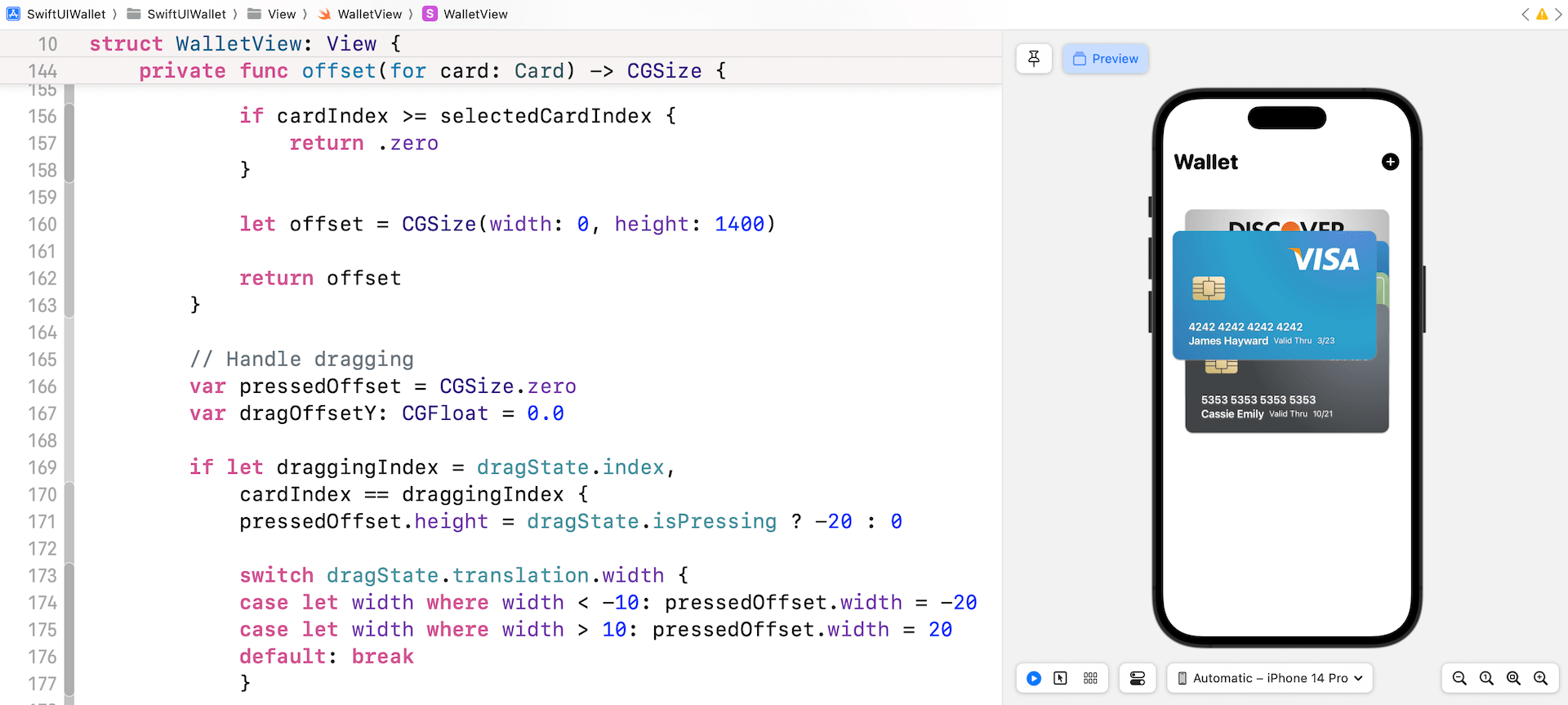
Task: Zoom out of the preview canvas
Action: 1459,678
